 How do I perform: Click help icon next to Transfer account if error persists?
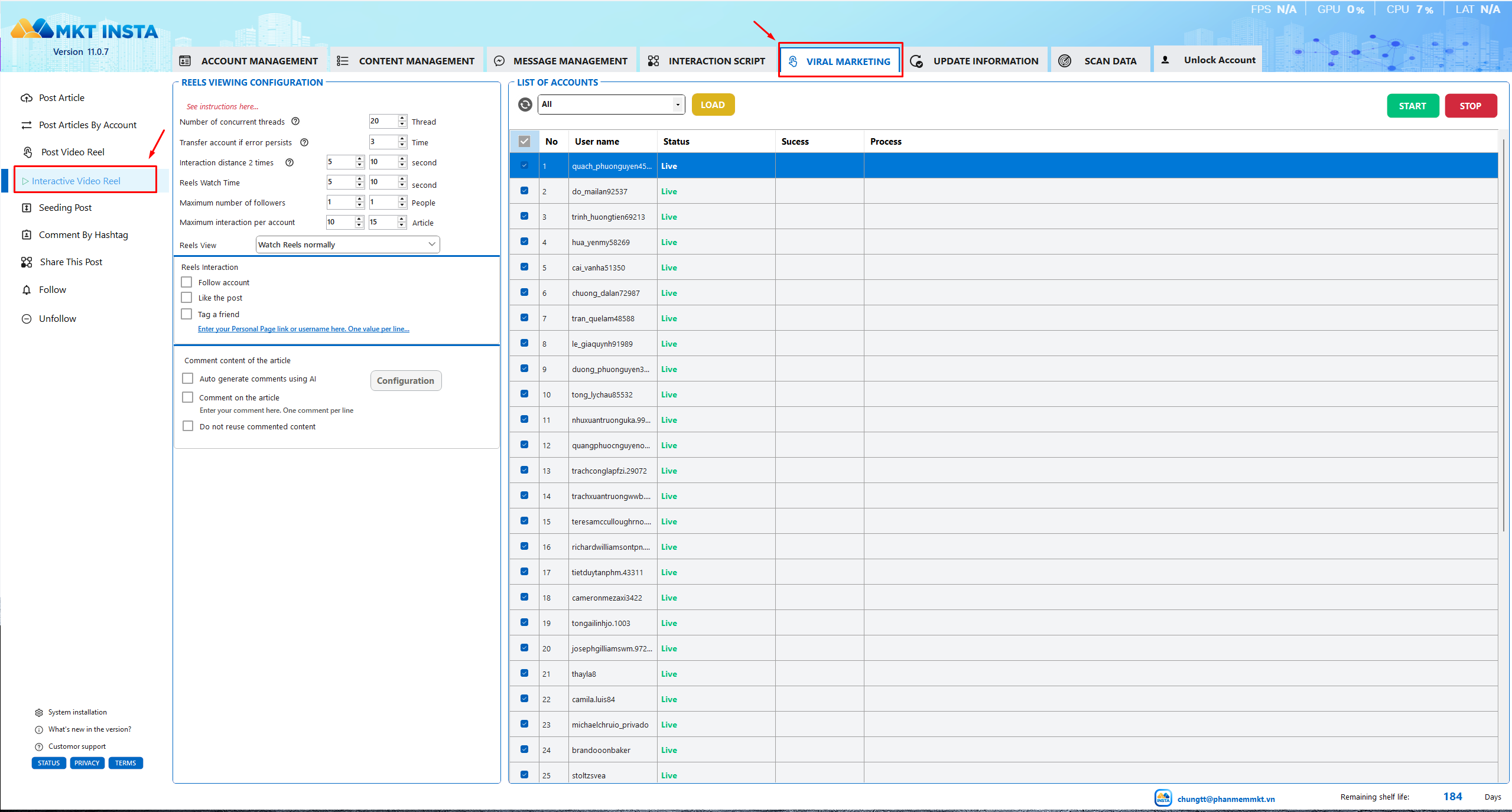click(304, 142)
